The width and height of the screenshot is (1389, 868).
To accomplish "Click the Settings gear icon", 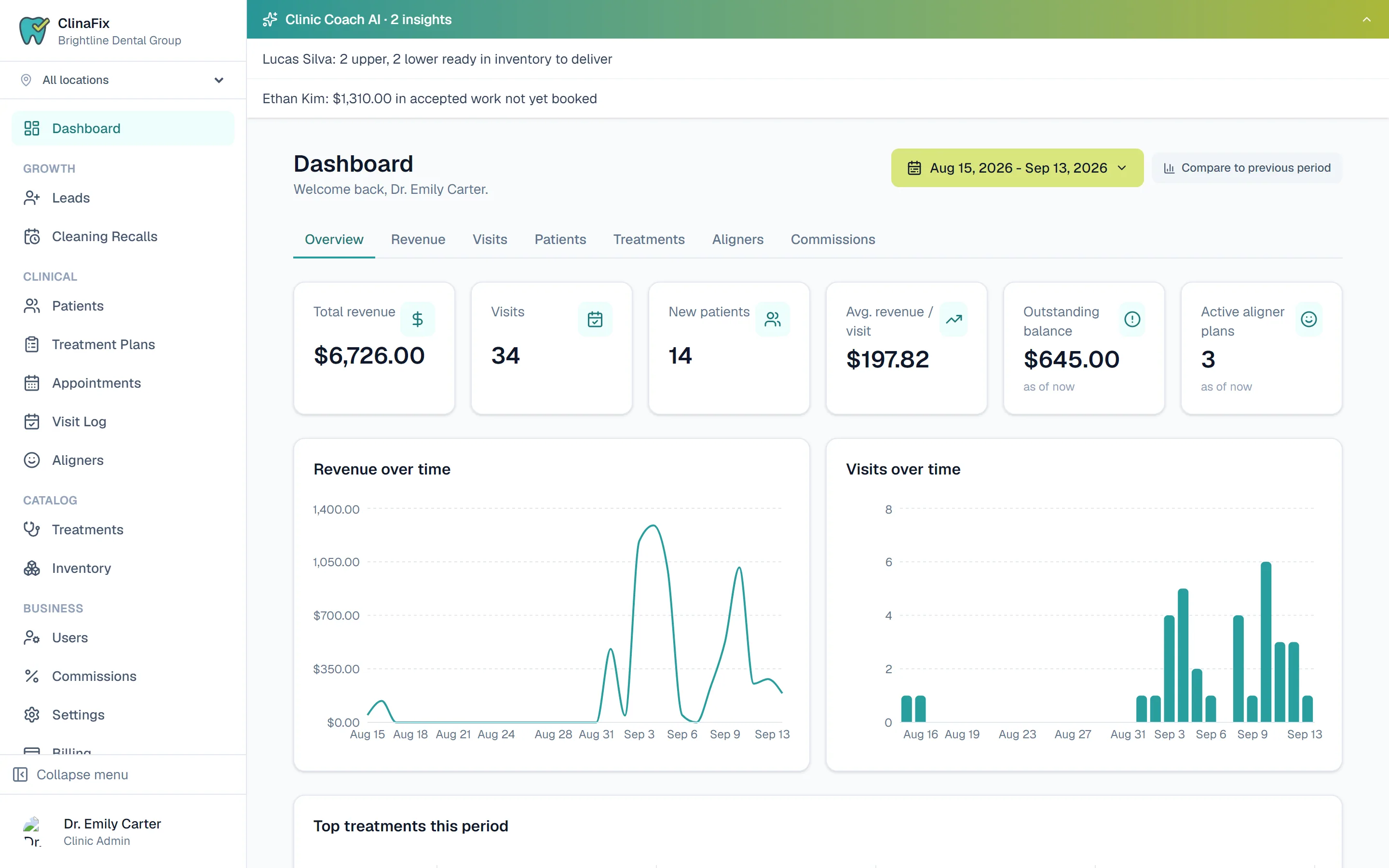I will (31, 714).
